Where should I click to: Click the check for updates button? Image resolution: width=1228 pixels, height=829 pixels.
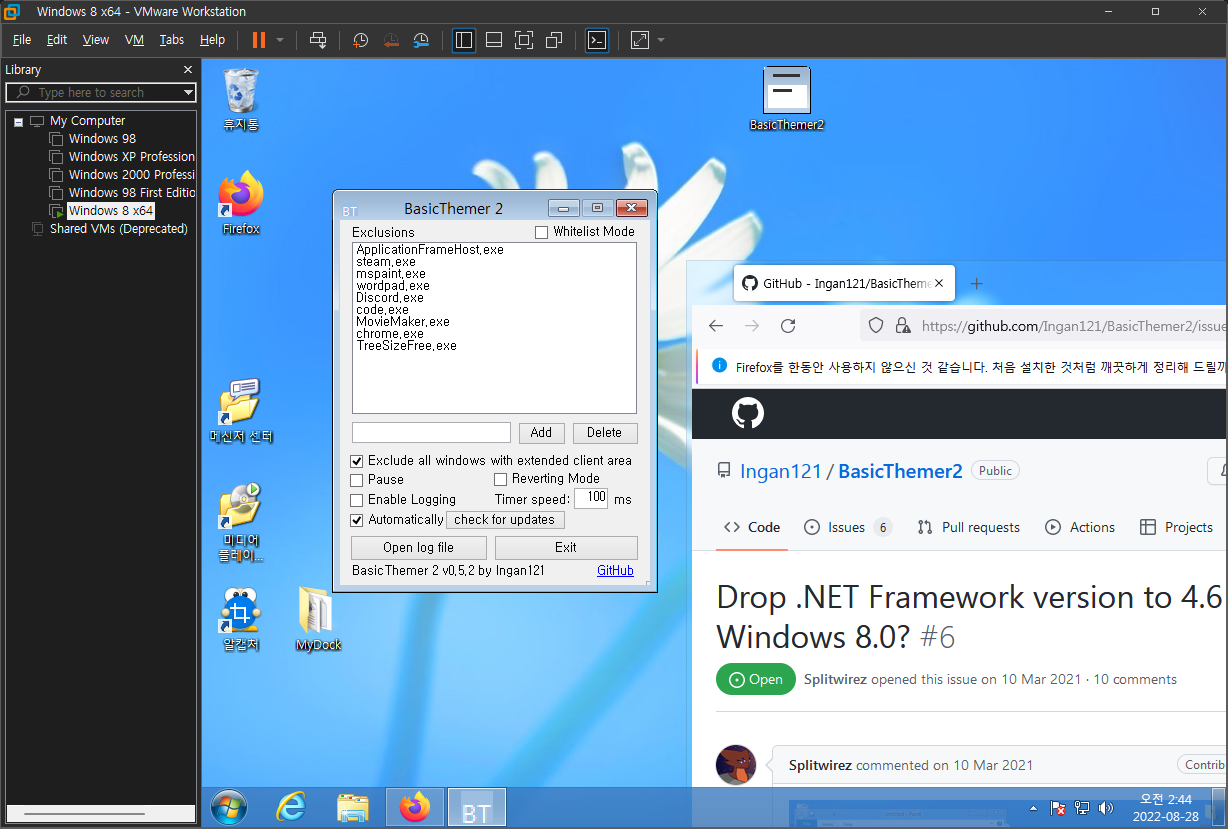point(505,520)
